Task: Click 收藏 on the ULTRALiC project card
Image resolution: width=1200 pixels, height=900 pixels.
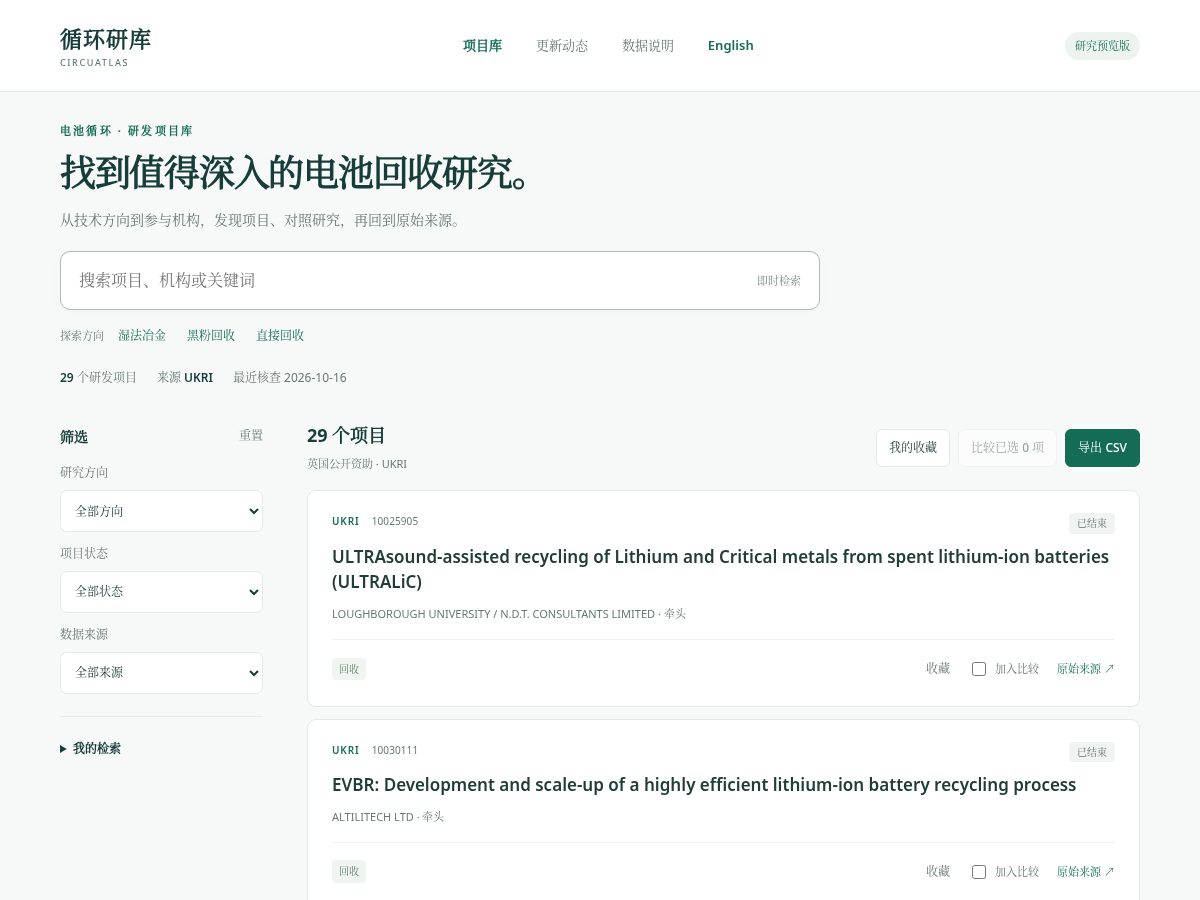Action: [x=938, y=669]
